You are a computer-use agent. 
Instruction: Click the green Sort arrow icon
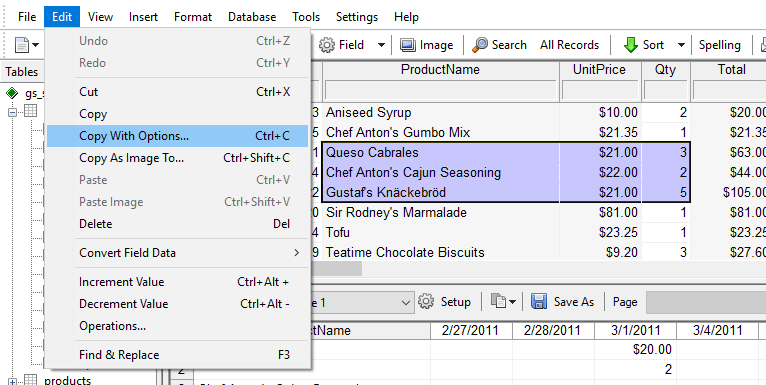pos(631,45)
